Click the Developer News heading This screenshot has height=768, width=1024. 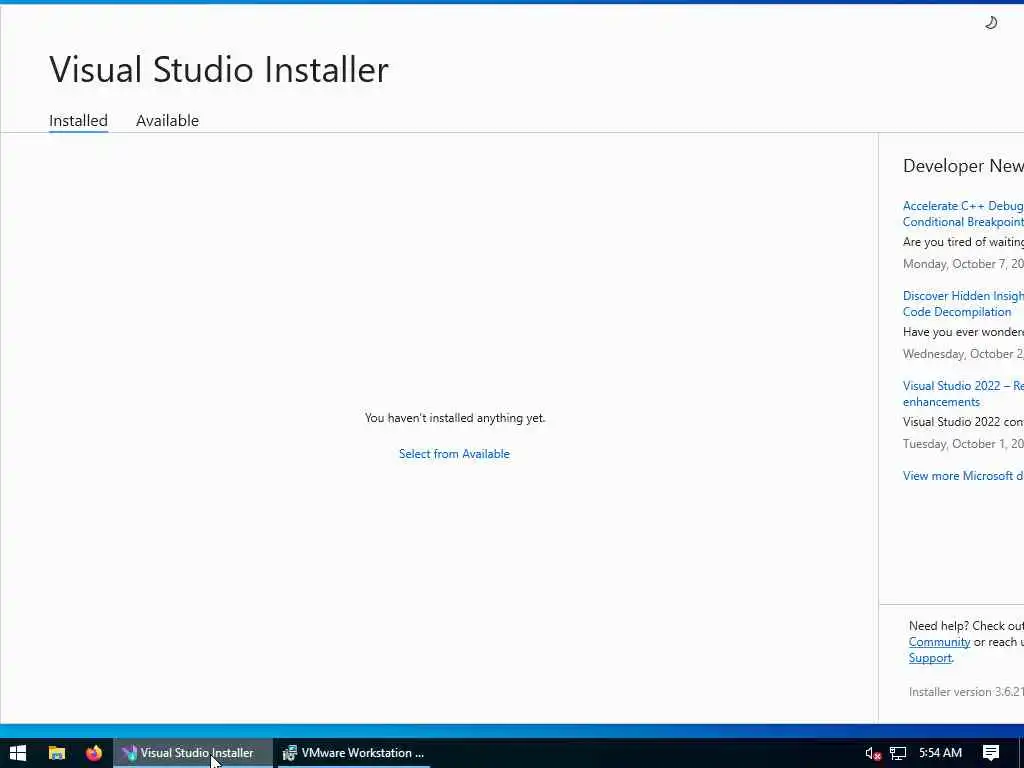pos(963,166)
